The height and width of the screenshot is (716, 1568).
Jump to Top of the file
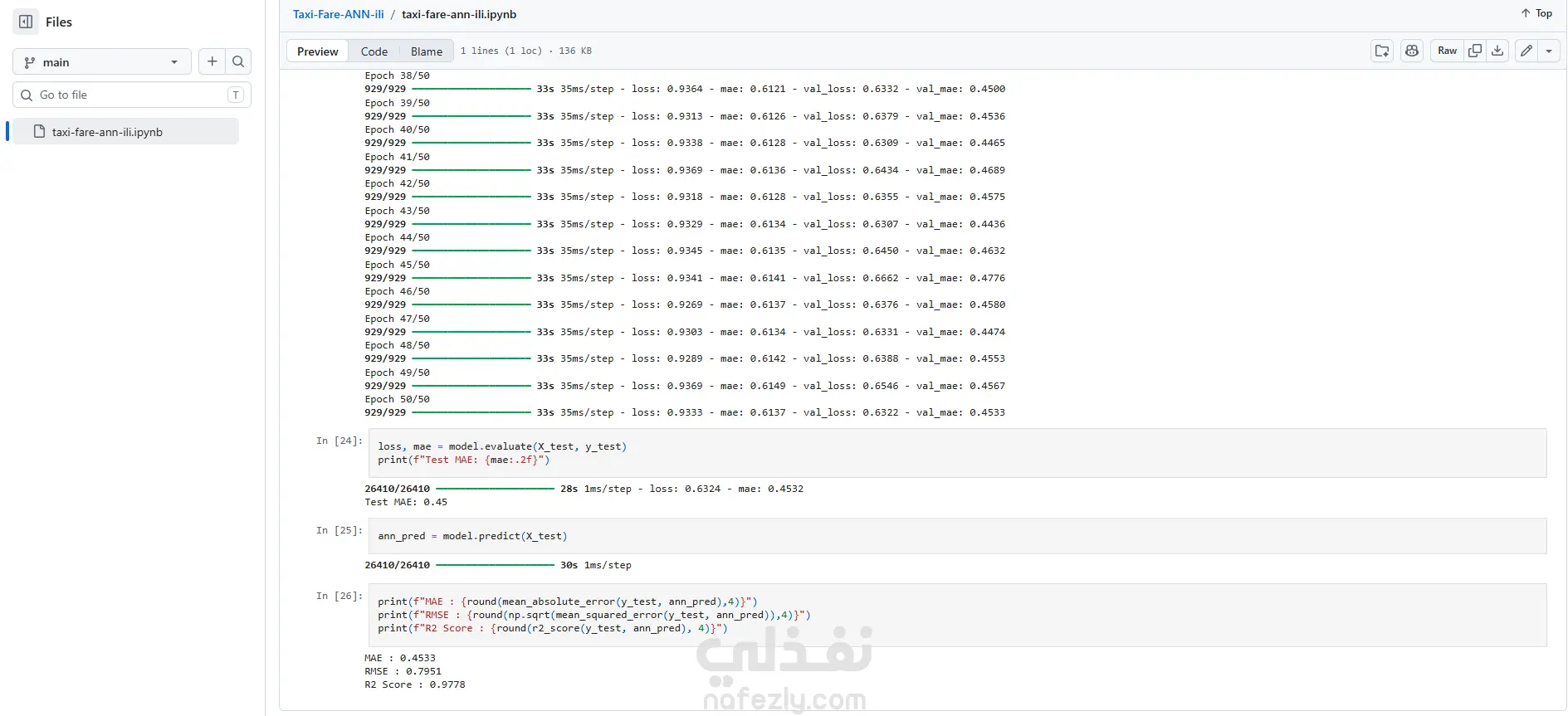1536,13
